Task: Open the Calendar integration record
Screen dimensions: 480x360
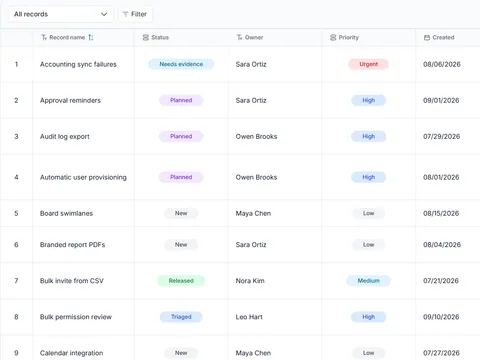Action: tap(71, 353)
